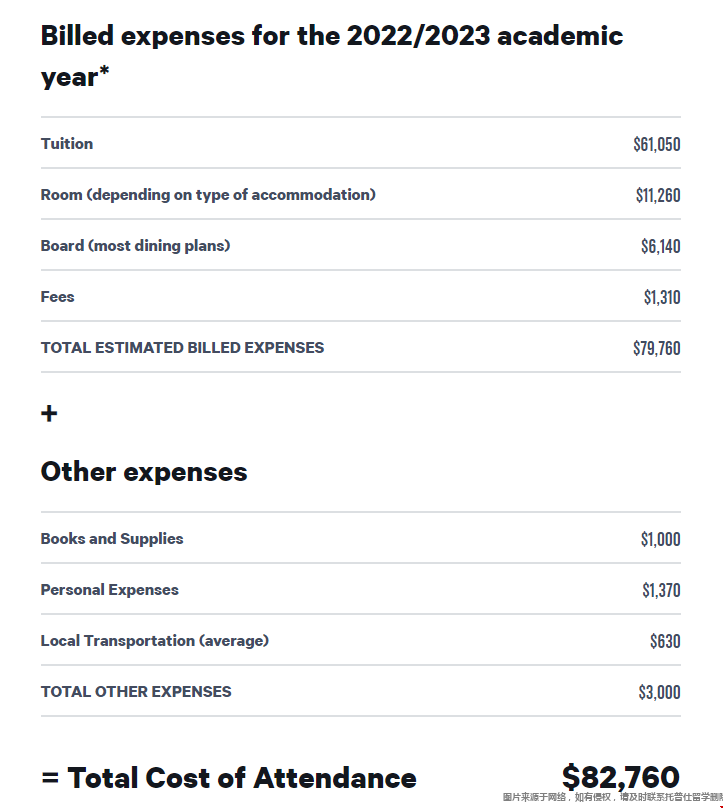Screen dimensions: 723x808
Task: Click the Billed expenses 2022/2023 heading
Action: (x=332, y=56)
